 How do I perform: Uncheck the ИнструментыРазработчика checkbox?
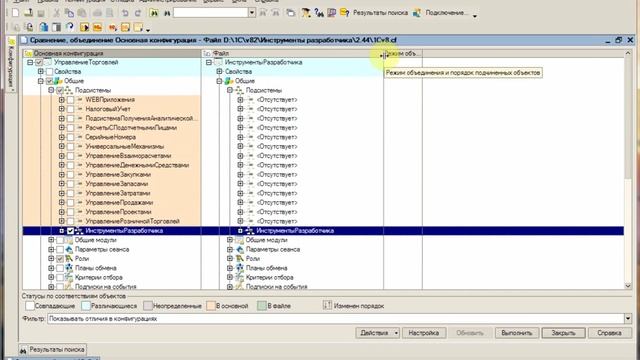[x=70, y=231]
